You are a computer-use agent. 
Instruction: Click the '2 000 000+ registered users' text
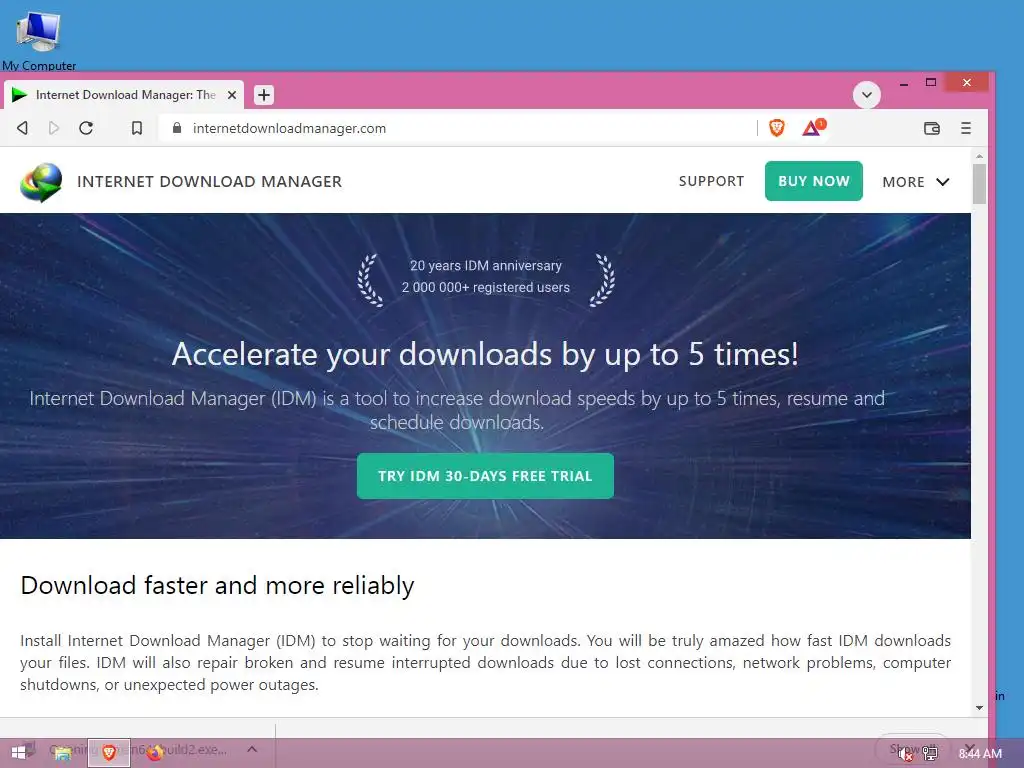486,287
